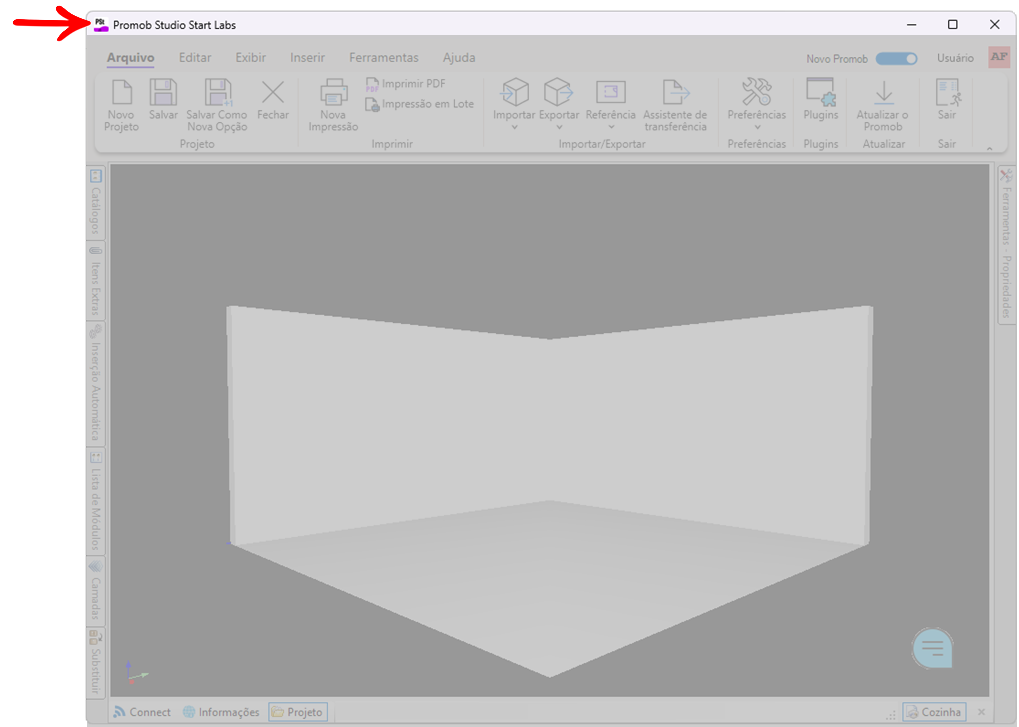Image resolution: width=1019 pixels, height=727 pixels.
Task: Open Inserção Automática side panel
Action: [x=96, y=383]
